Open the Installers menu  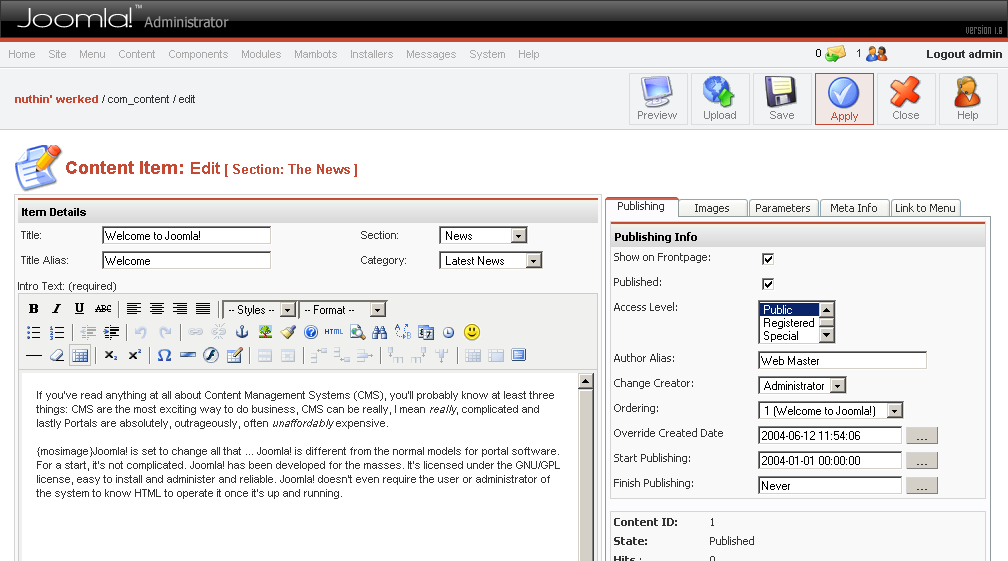[x=372, y=54]
